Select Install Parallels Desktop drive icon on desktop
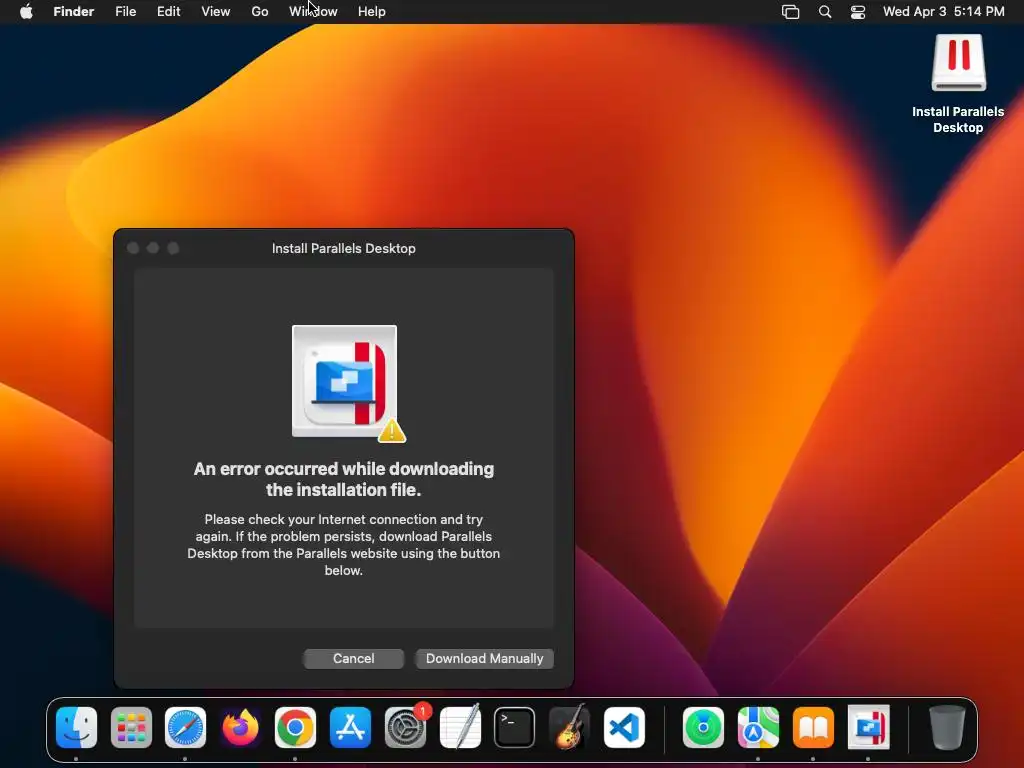This screenshot has width=1024, height=768. pos(958,63)
